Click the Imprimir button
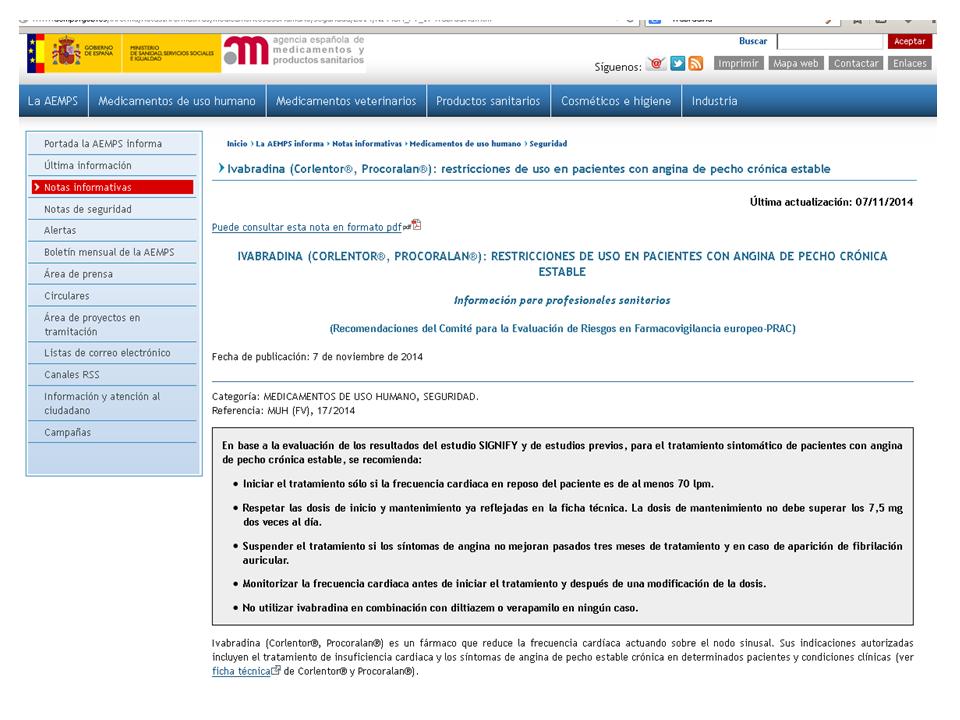The image size is (960, 720). (x=739, y=63)
